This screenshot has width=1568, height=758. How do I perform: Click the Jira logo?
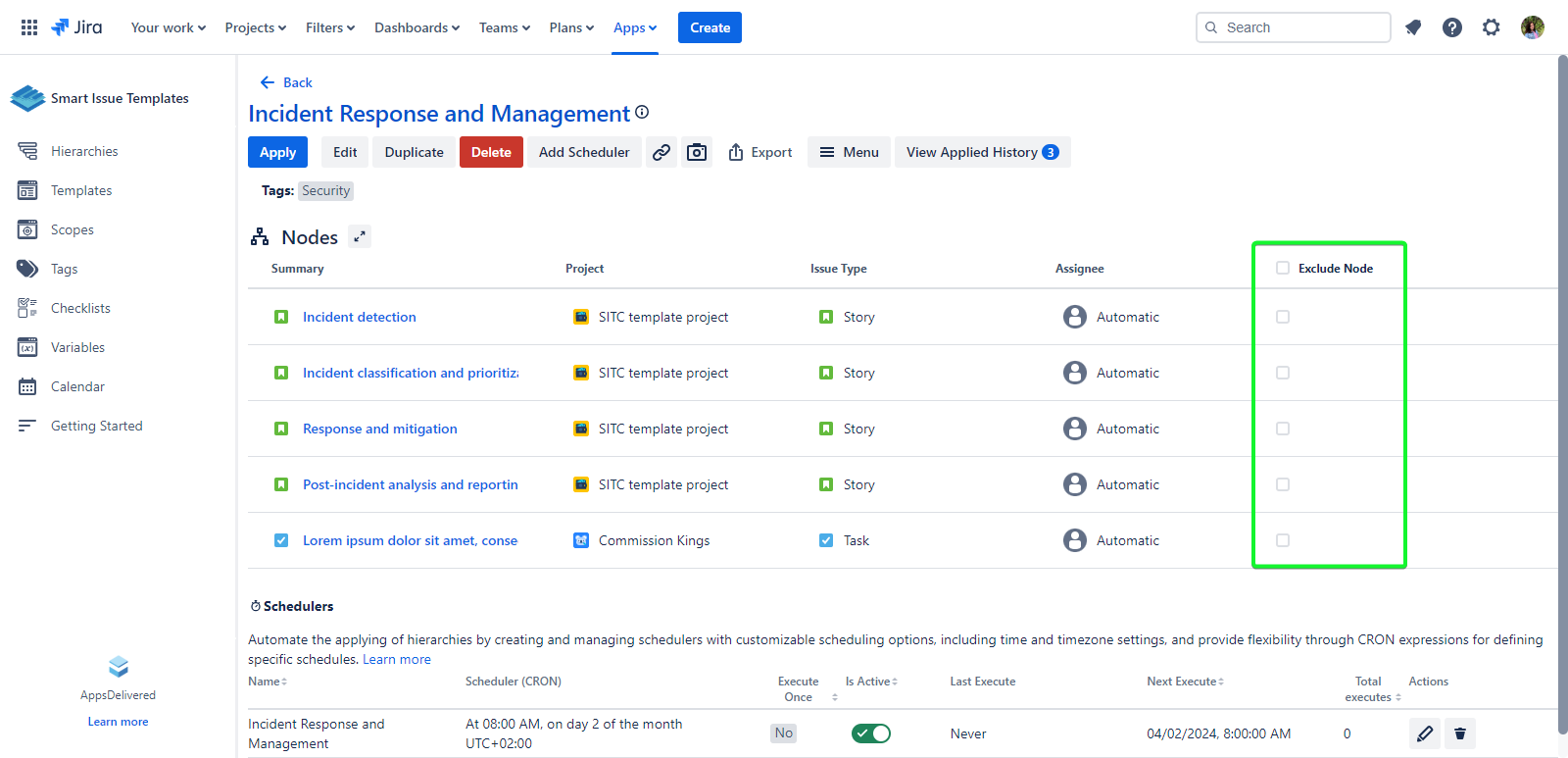click(76, 27)
